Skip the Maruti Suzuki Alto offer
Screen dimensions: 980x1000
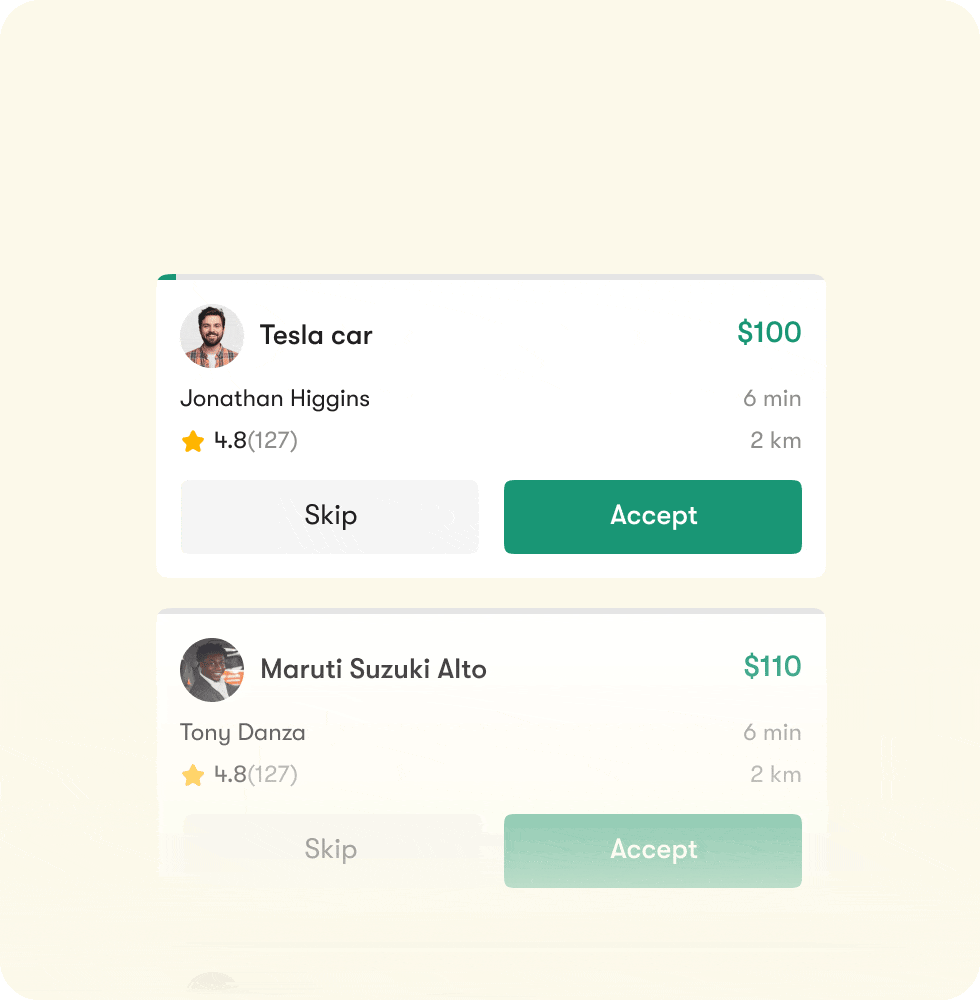331,850
